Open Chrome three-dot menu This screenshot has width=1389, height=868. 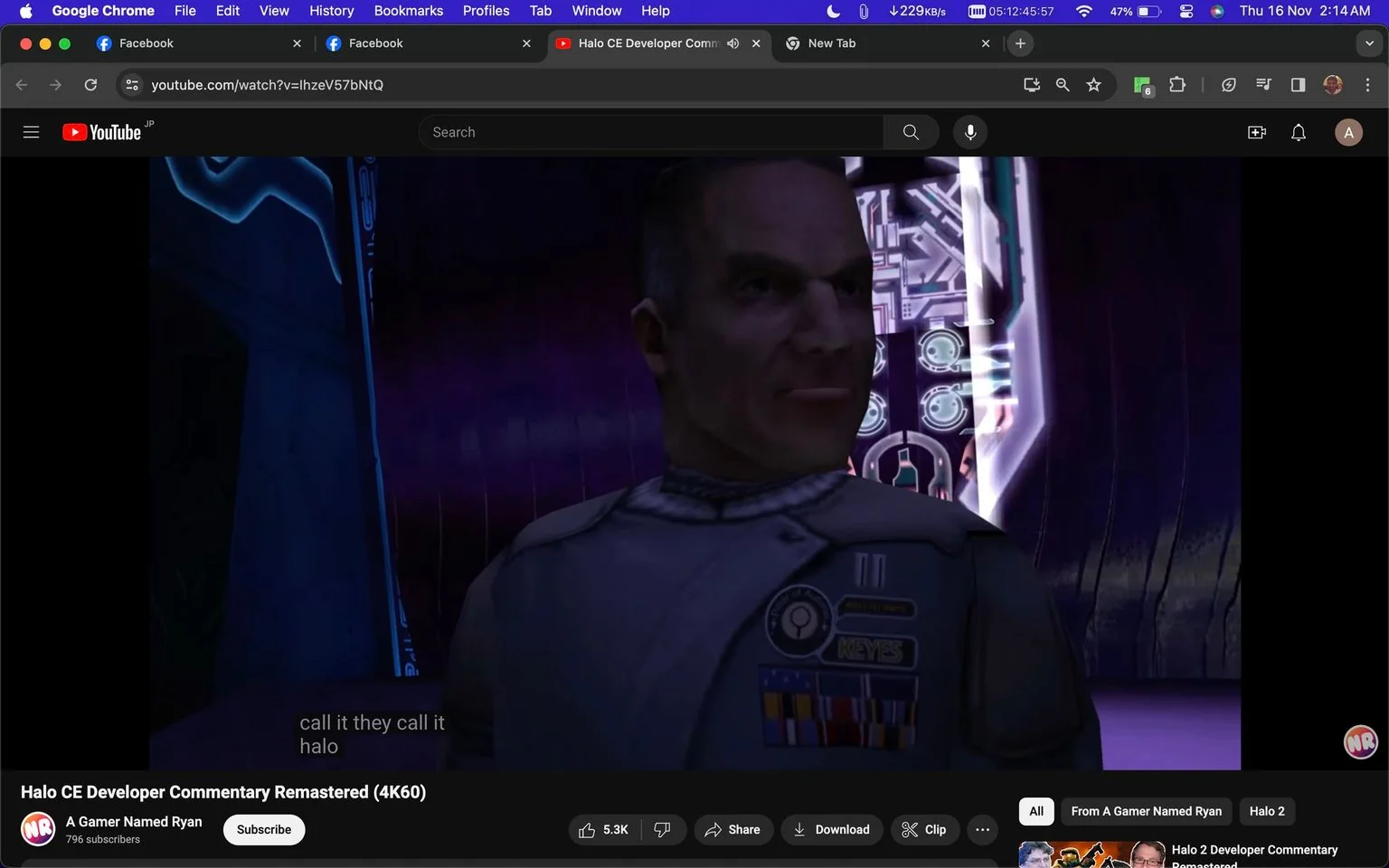tap(1367, 85)
